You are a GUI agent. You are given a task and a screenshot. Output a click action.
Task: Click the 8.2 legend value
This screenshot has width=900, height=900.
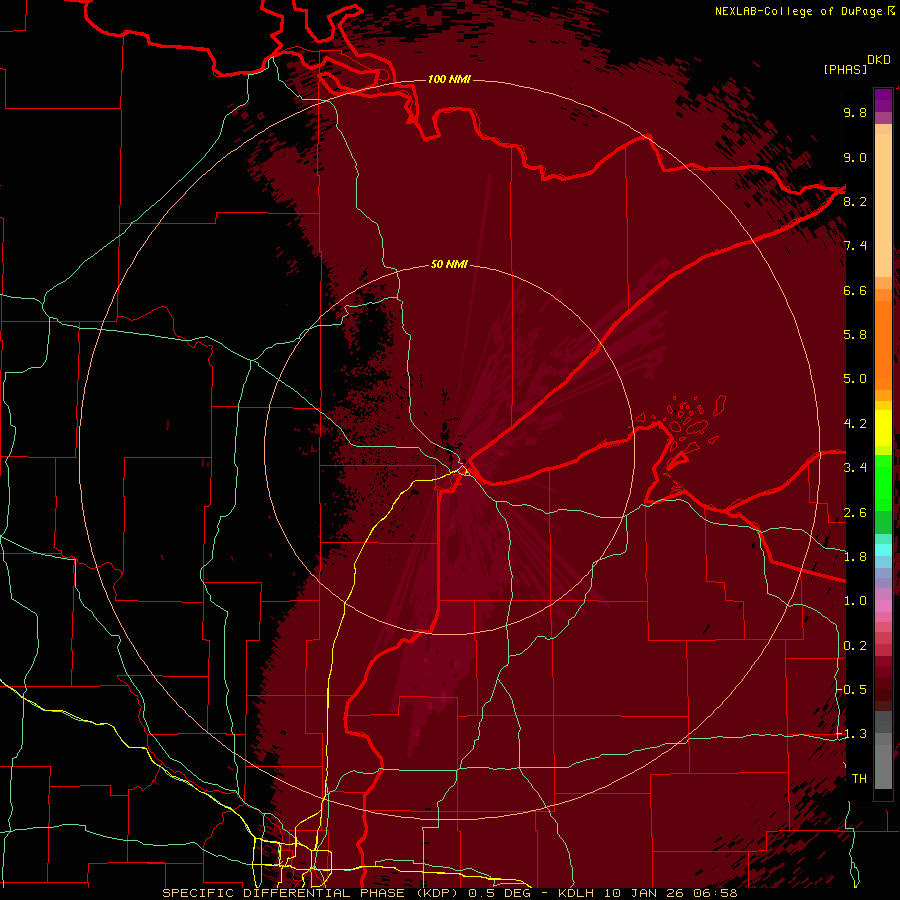pyautogui.click(x=855, y=201)
